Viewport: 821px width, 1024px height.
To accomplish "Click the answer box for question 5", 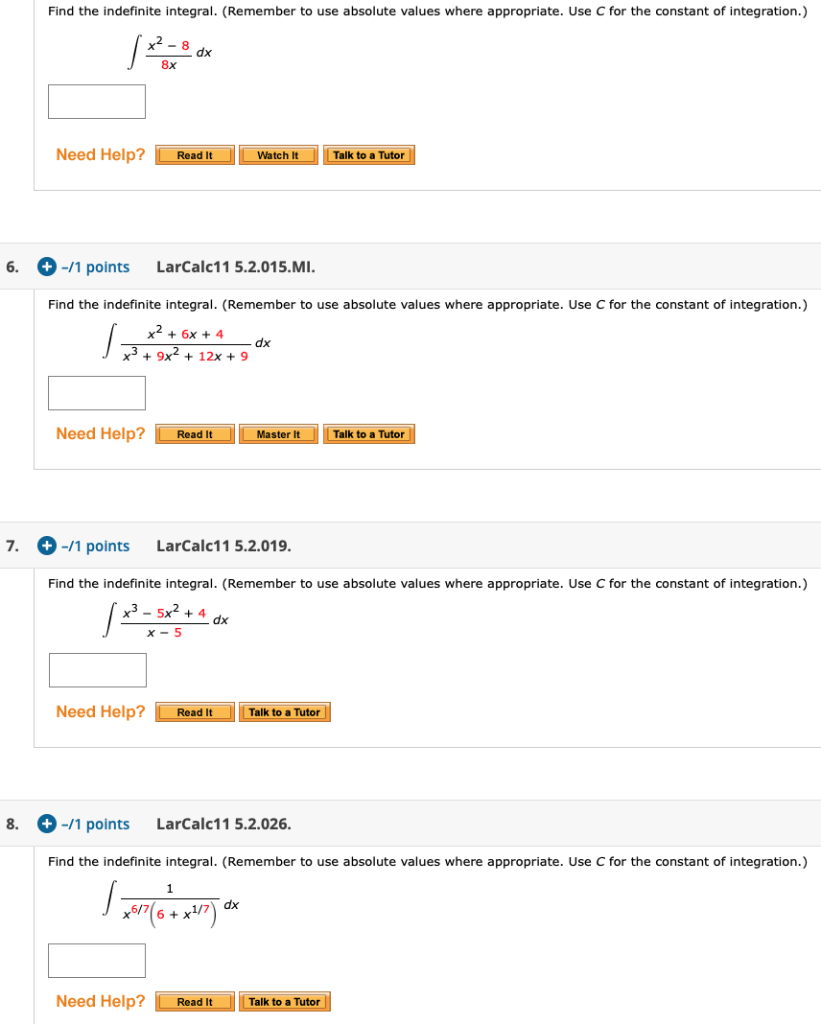I will coord(96,101).
